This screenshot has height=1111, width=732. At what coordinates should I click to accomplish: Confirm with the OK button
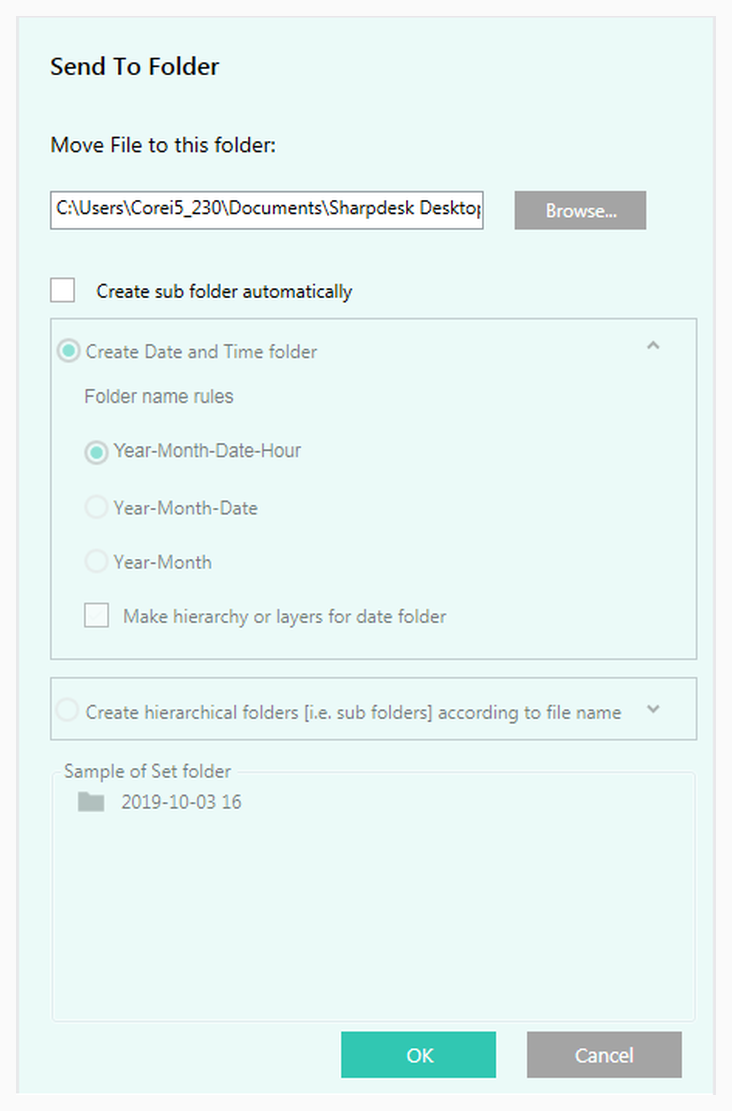(x=418, y=1055)
